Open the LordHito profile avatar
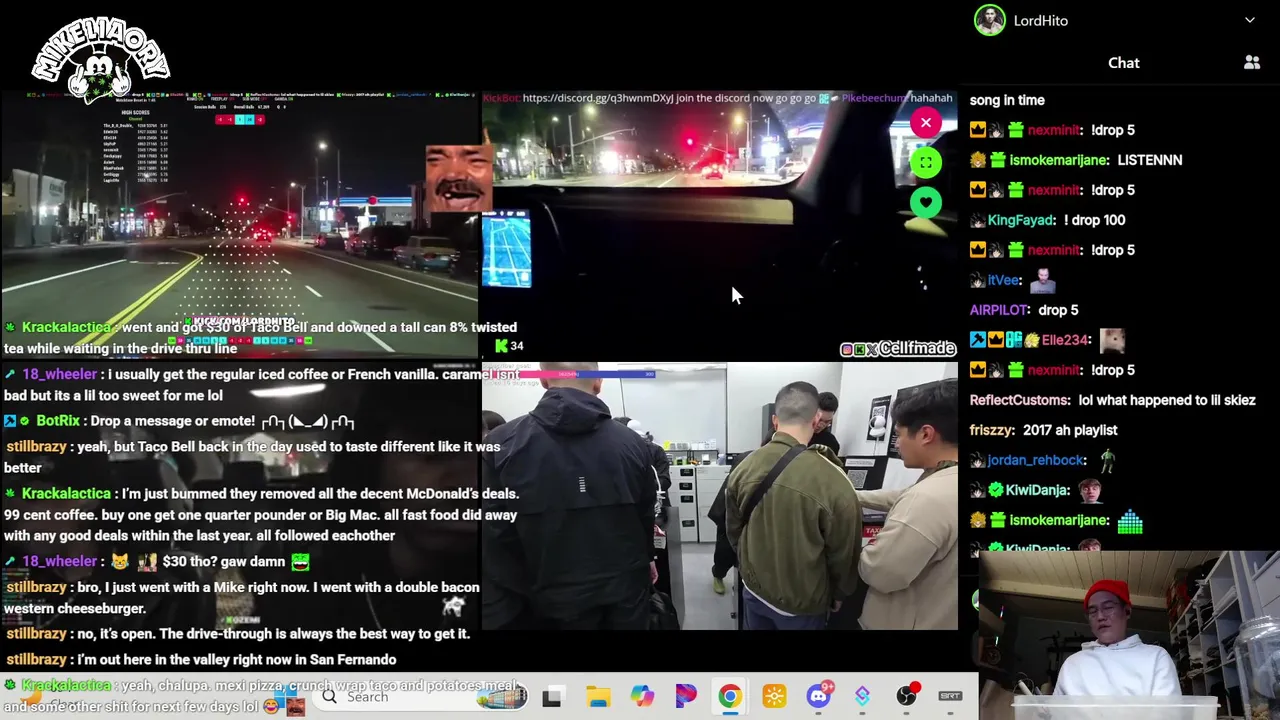The image size is (1280, 720). coord(989,20)
